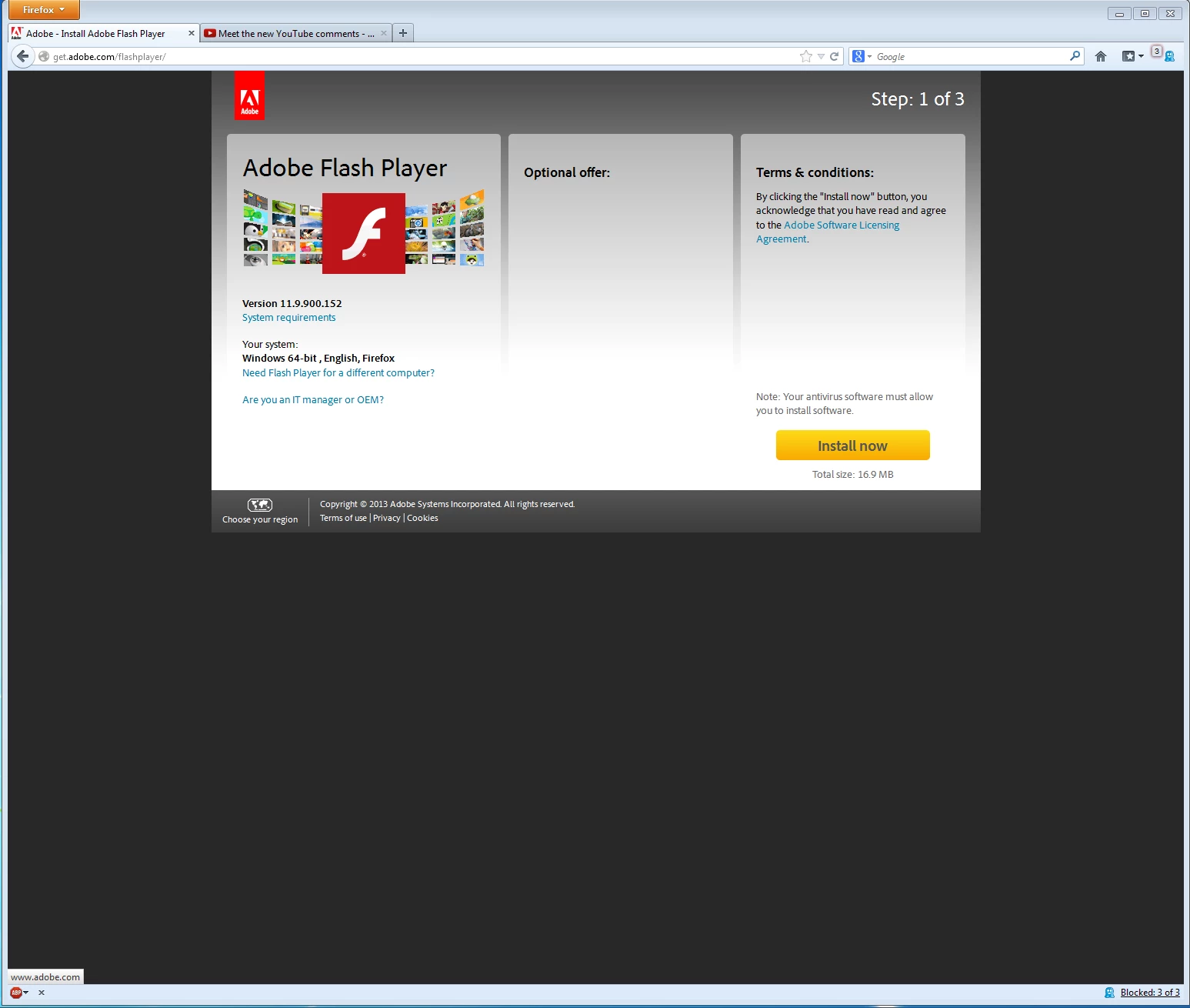Switch to the Adobe Install Flash Player tab

(103, 33)
